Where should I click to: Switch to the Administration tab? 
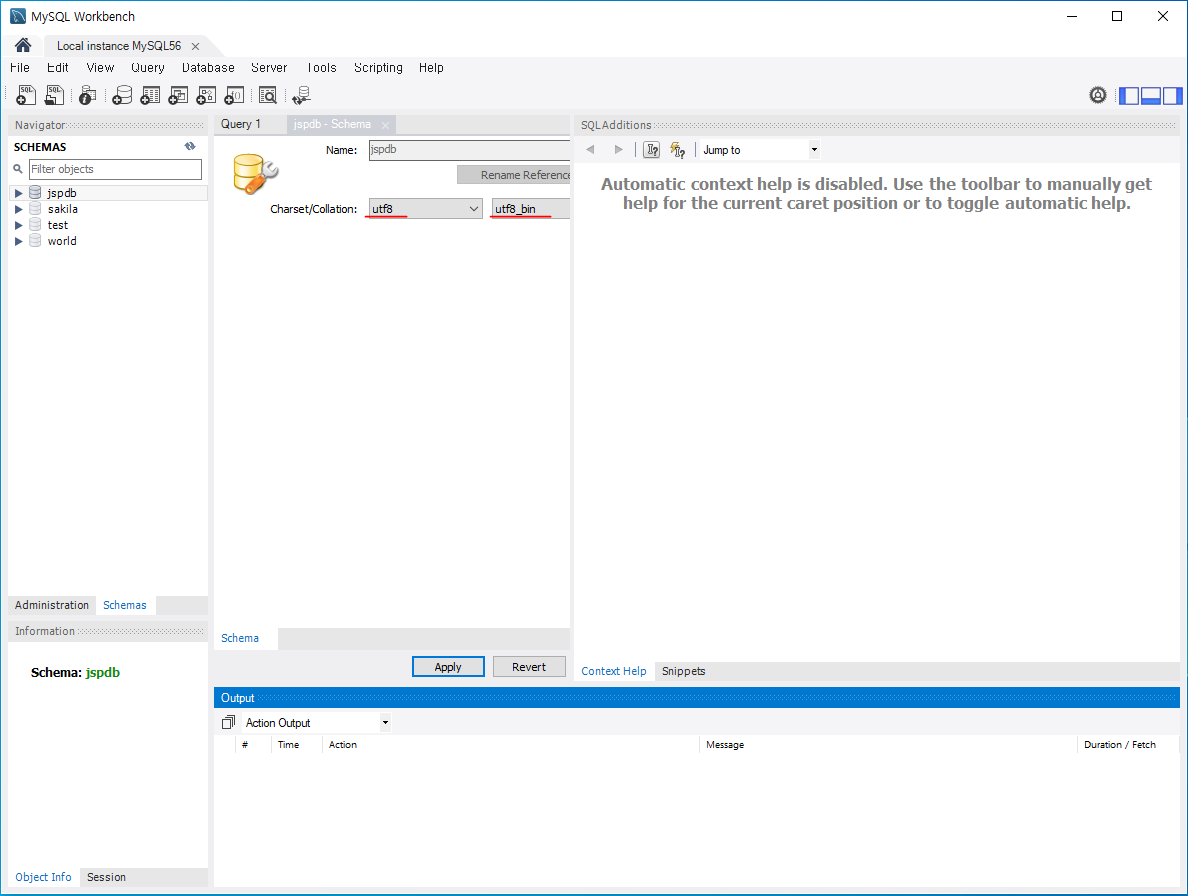[x=52, y=605]
